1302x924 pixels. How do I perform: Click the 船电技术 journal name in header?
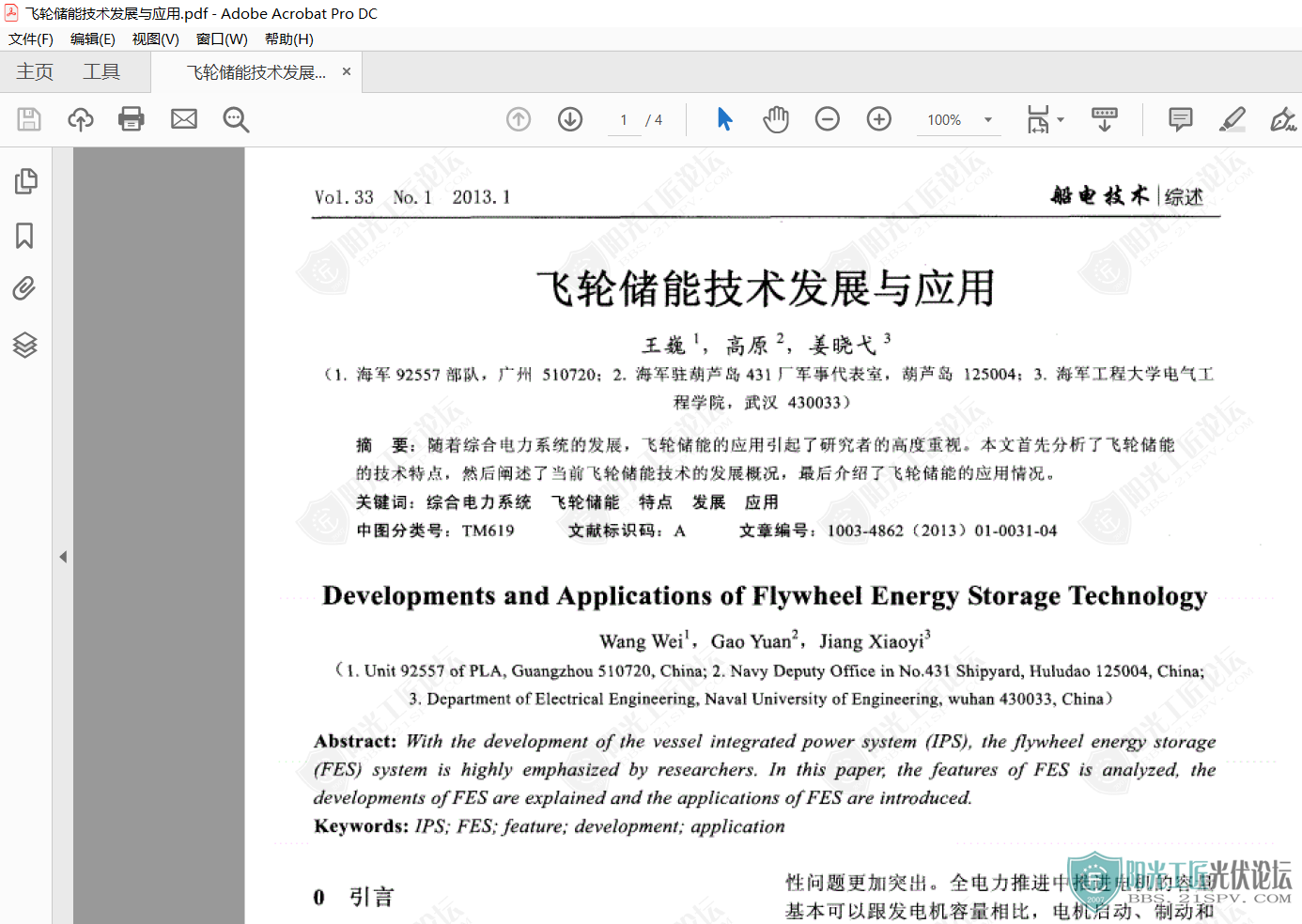1100,195
